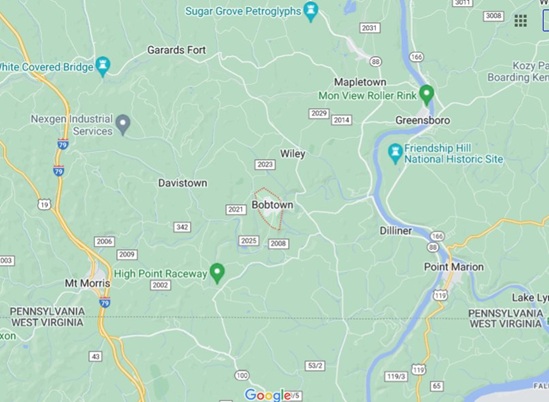This screenshot has width=549, height=402.
Task: Open the Google apps grid icon
Action: click(521, 21)
